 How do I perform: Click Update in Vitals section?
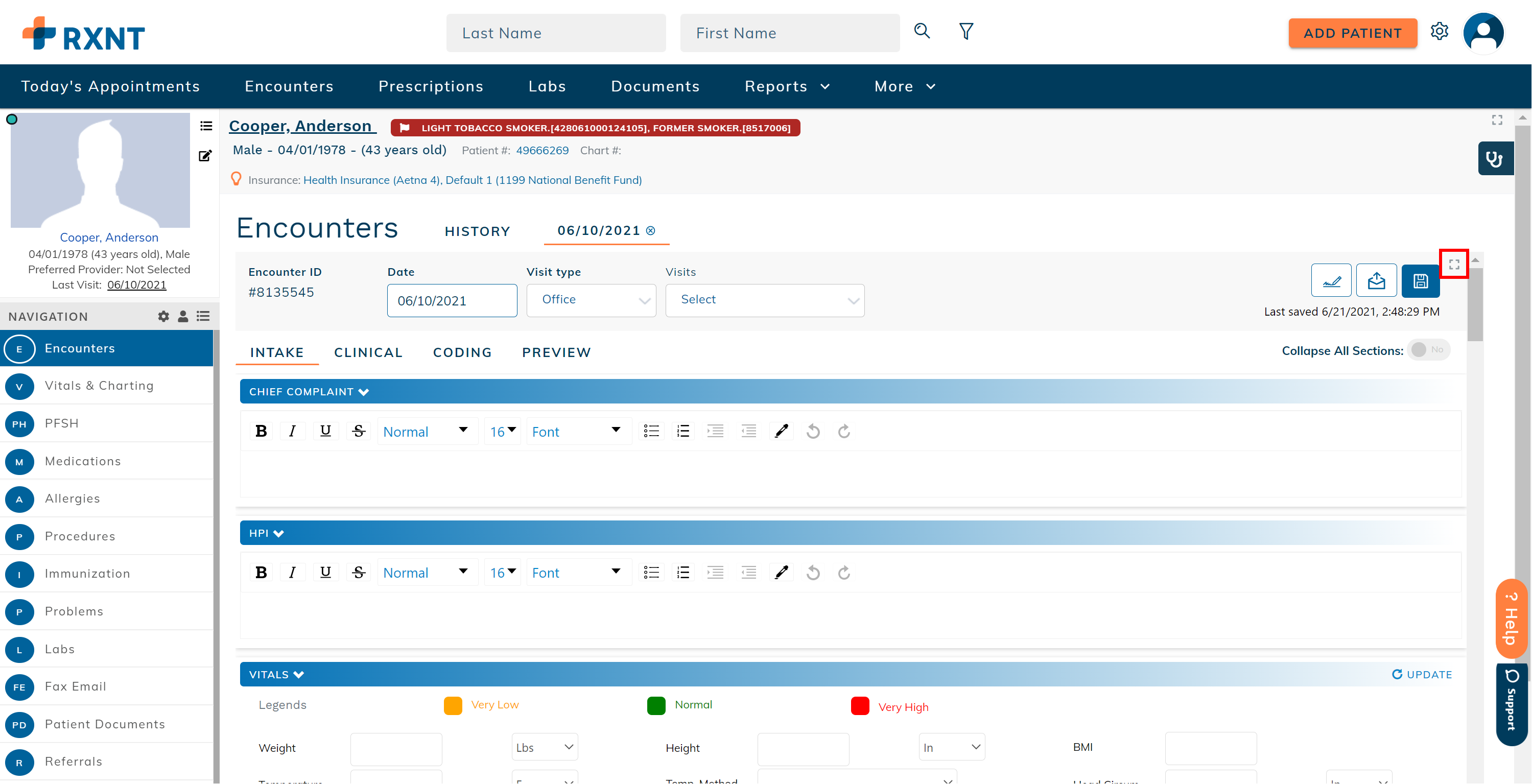click(x=1422, y=675)
